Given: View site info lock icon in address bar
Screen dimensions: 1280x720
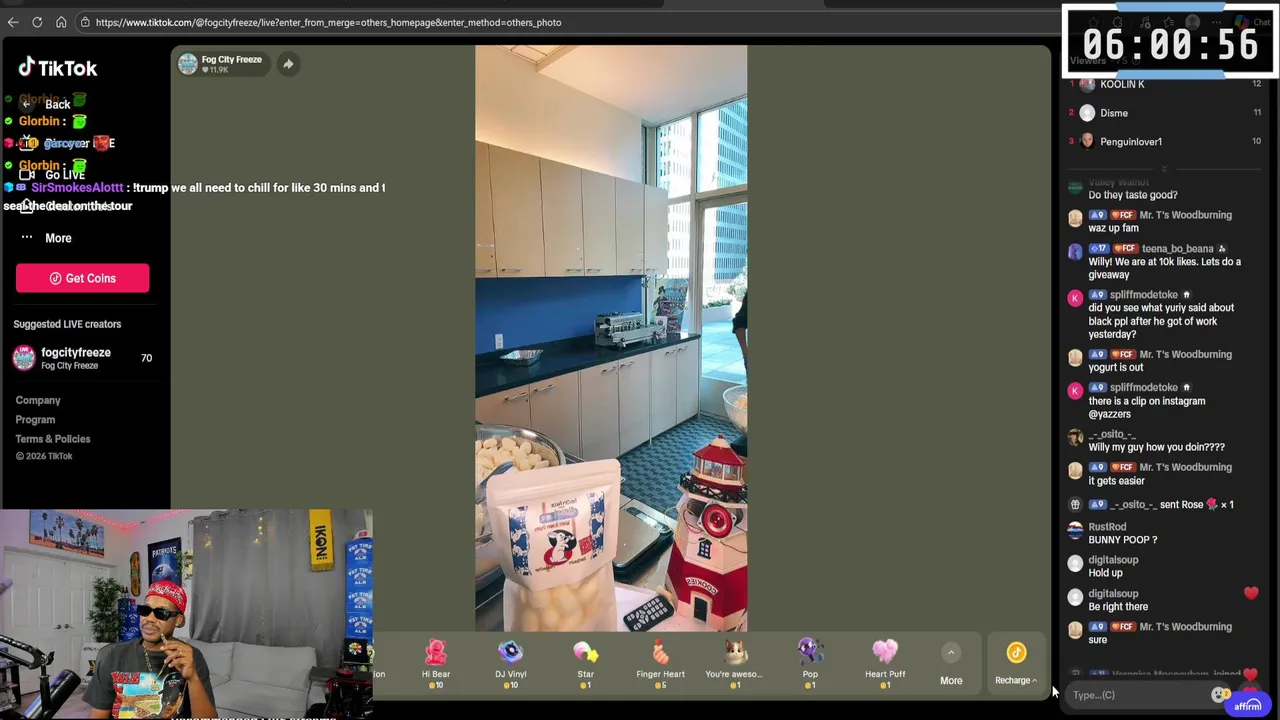Looking at the screenshot, I should 86,22.
